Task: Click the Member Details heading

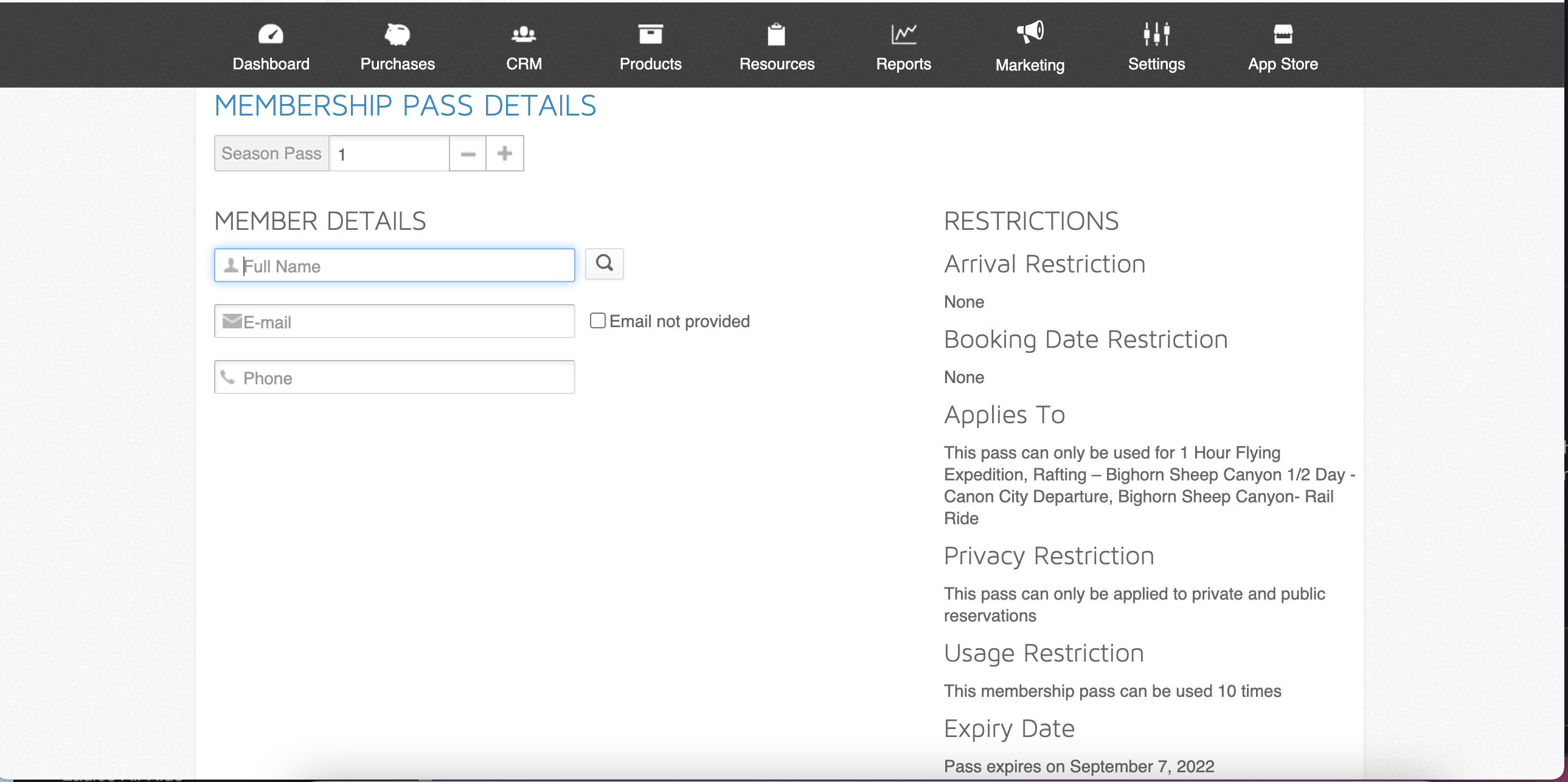Action: tap(320, 221)
